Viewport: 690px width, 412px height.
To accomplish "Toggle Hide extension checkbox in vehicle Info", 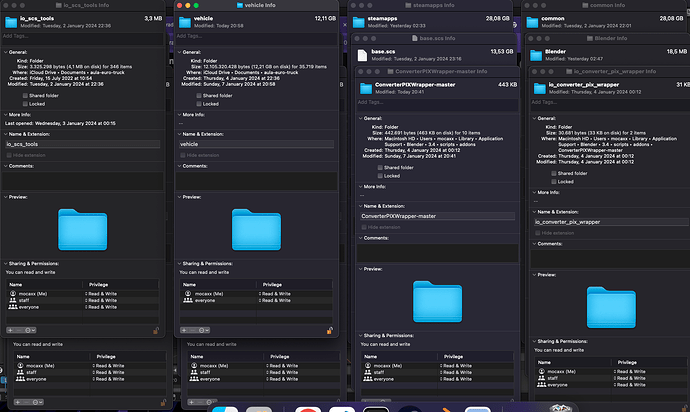I will coord(183,155).
